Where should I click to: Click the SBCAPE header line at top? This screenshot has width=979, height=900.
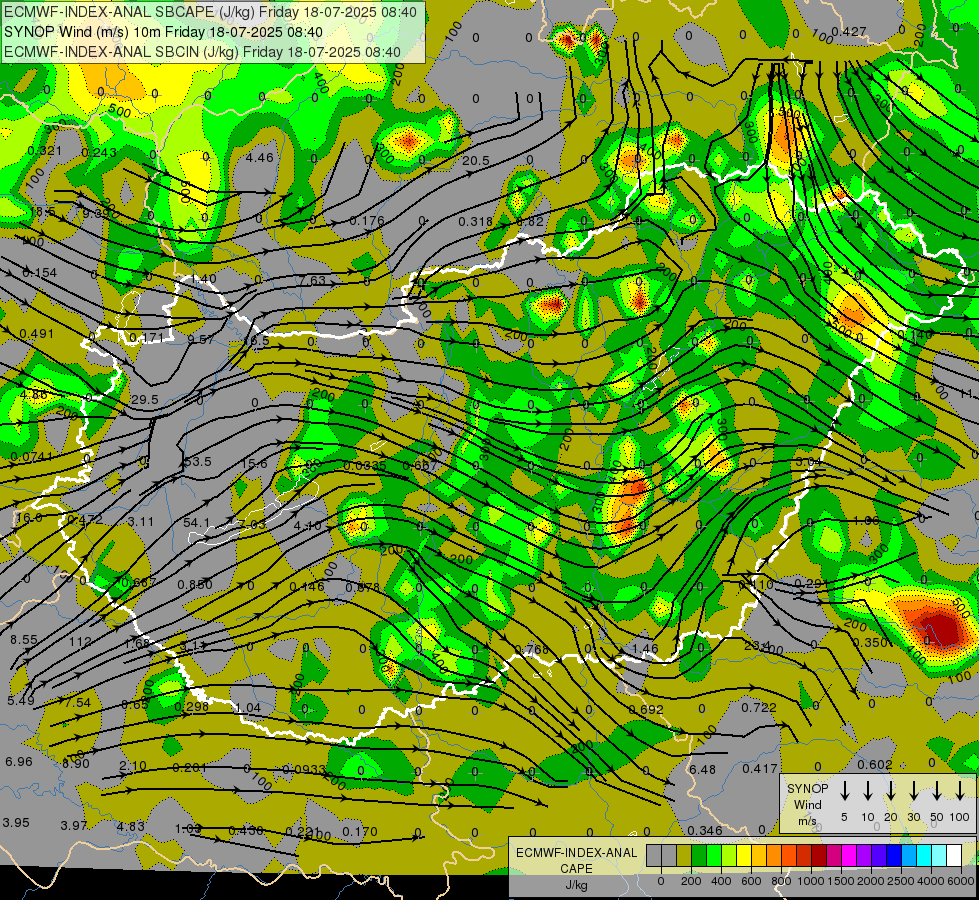coord(210,12)
